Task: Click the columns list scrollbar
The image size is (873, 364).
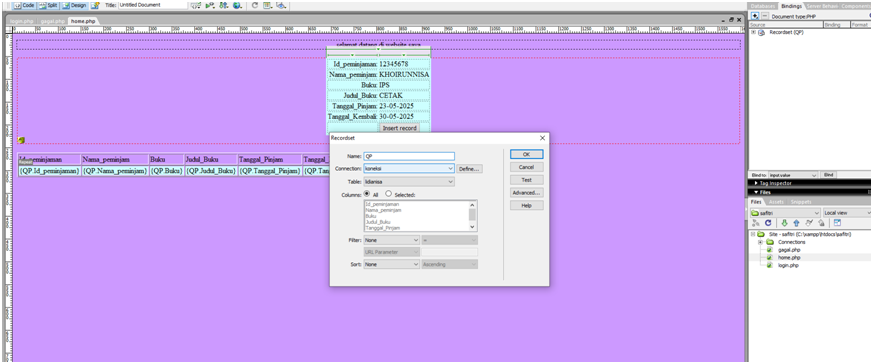Action: coord(473,216)
